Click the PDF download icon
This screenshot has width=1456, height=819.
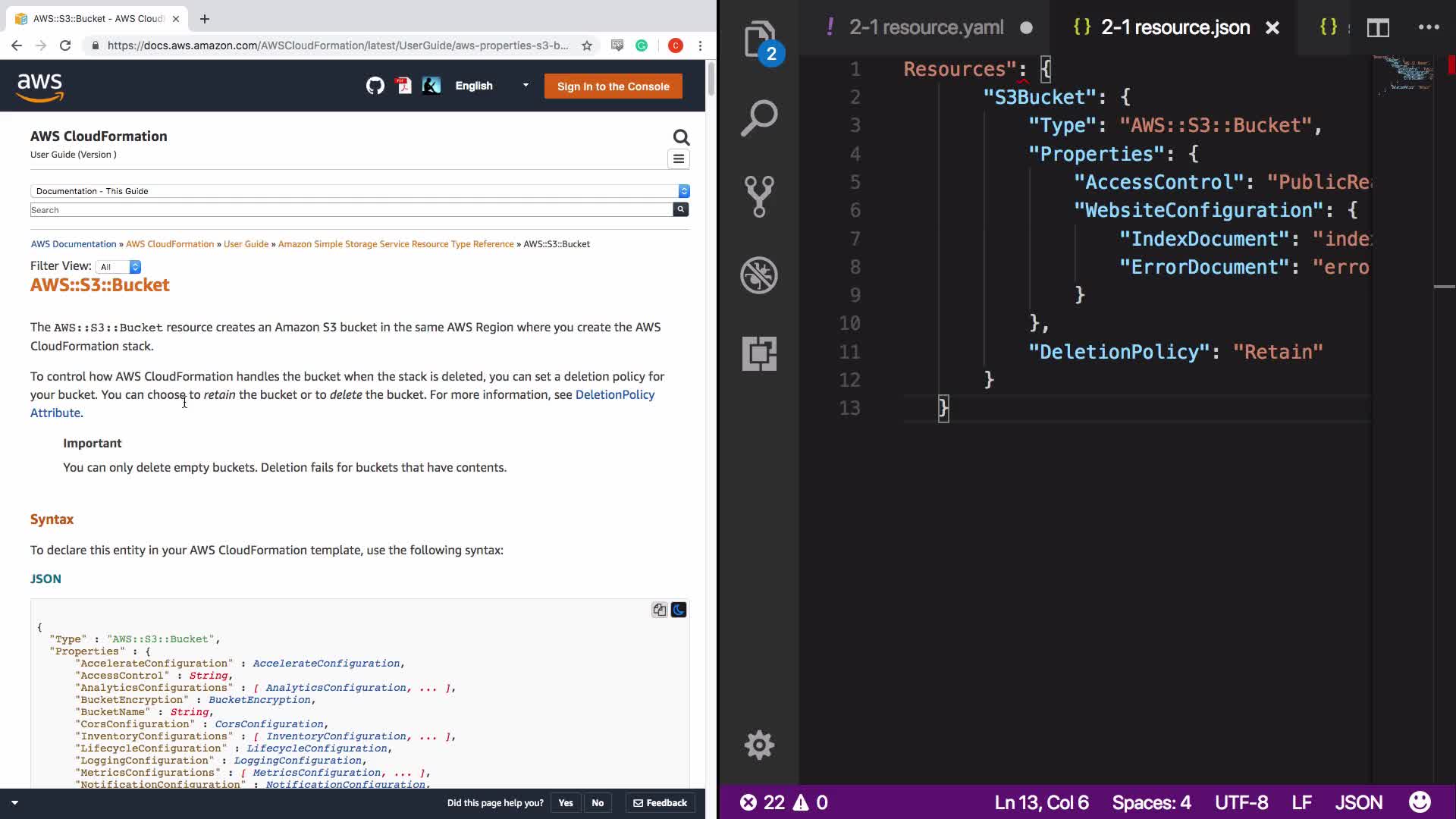click(x=404, y=86)
